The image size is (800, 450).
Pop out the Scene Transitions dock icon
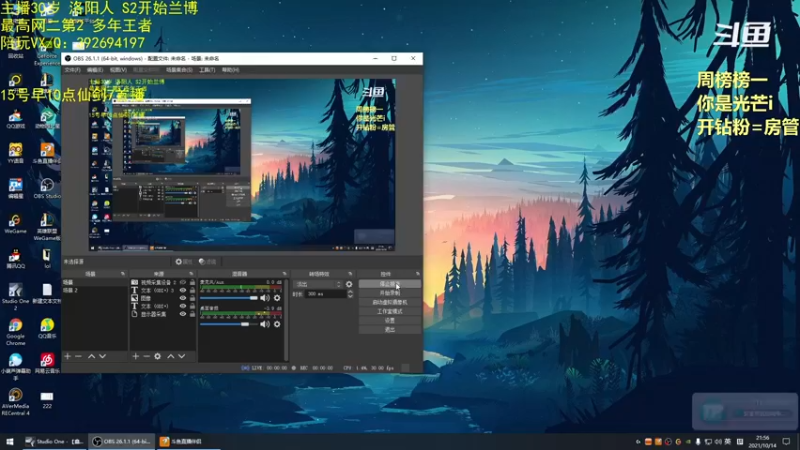[350, 274]
